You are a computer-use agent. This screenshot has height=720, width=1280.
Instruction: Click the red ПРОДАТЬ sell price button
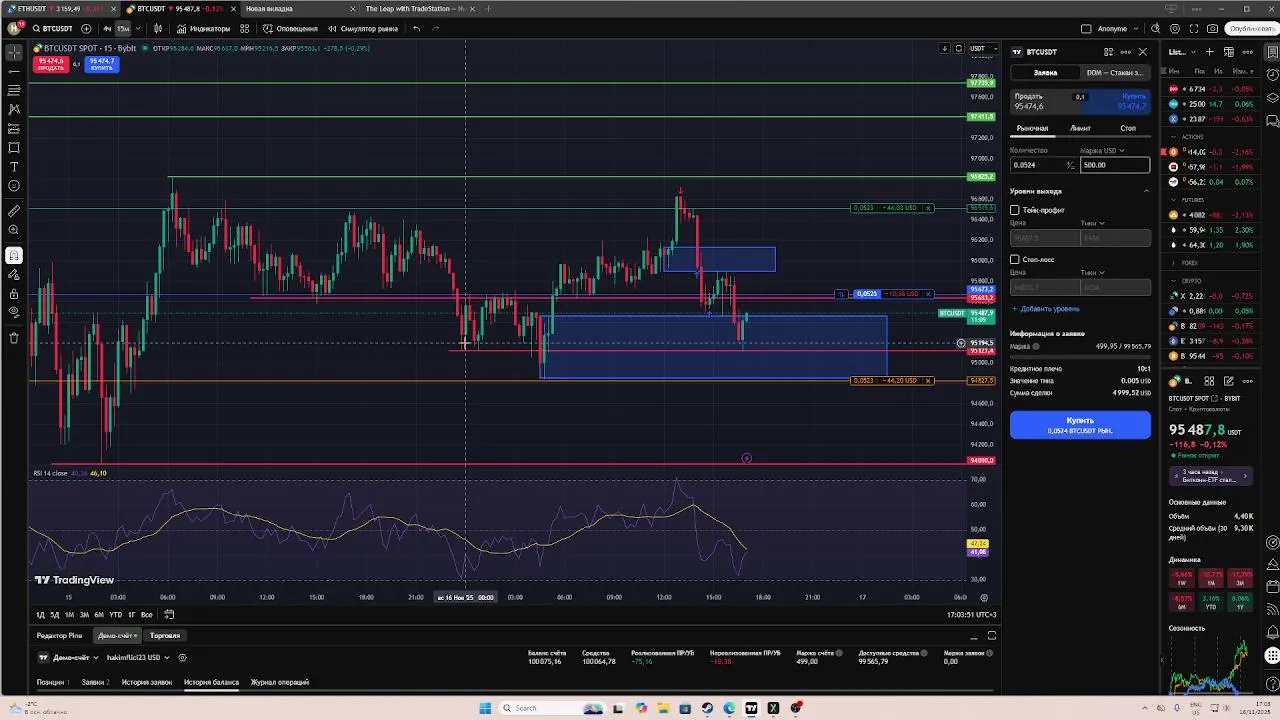51,64
